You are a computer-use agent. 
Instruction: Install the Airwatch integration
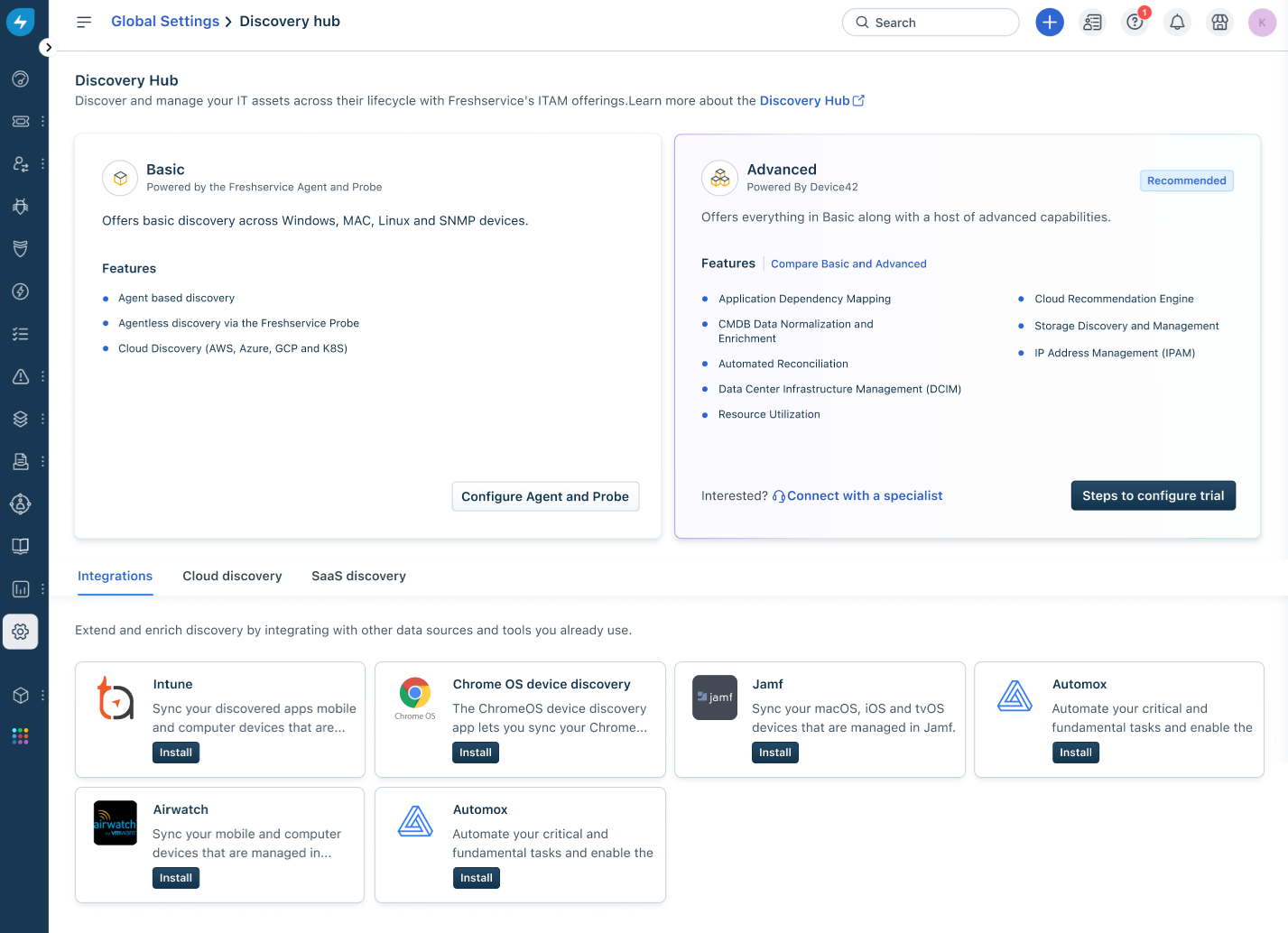pos(176,878)
